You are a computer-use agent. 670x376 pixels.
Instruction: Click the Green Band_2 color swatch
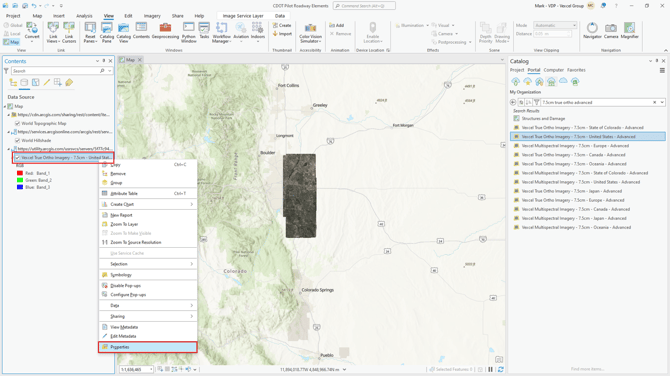[x=20, y=180]
